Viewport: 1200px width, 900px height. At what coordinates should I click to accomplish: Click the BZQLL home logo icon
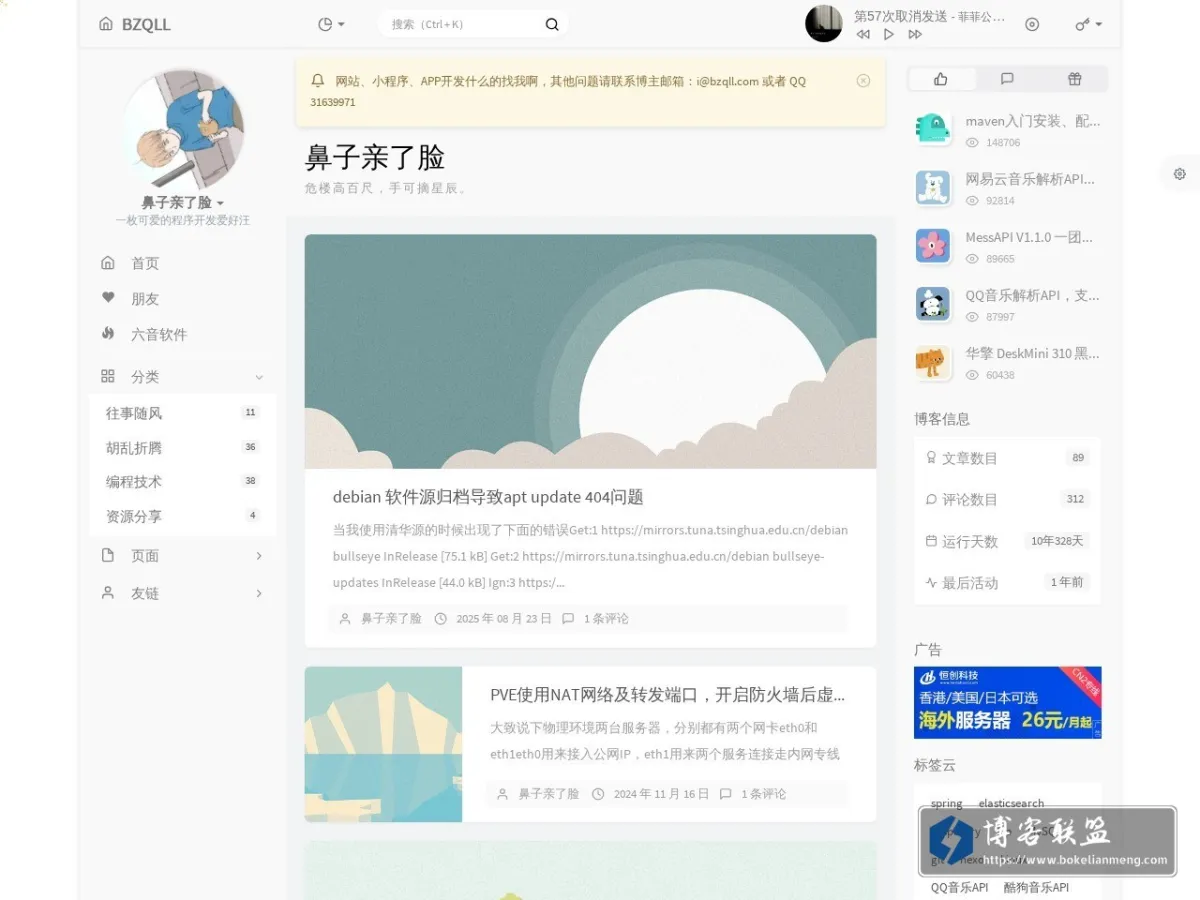[106, 24]
